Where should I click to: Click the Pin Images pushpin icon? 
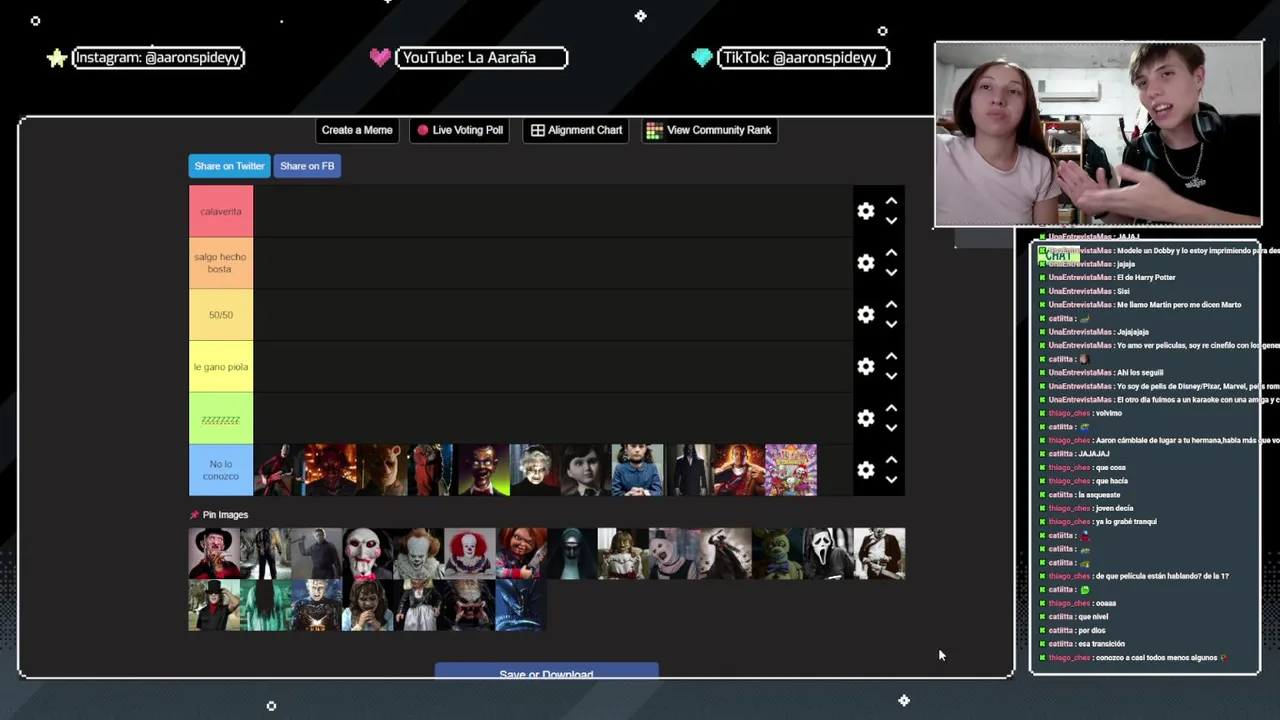pyautogui.click(x=194, y=515)
